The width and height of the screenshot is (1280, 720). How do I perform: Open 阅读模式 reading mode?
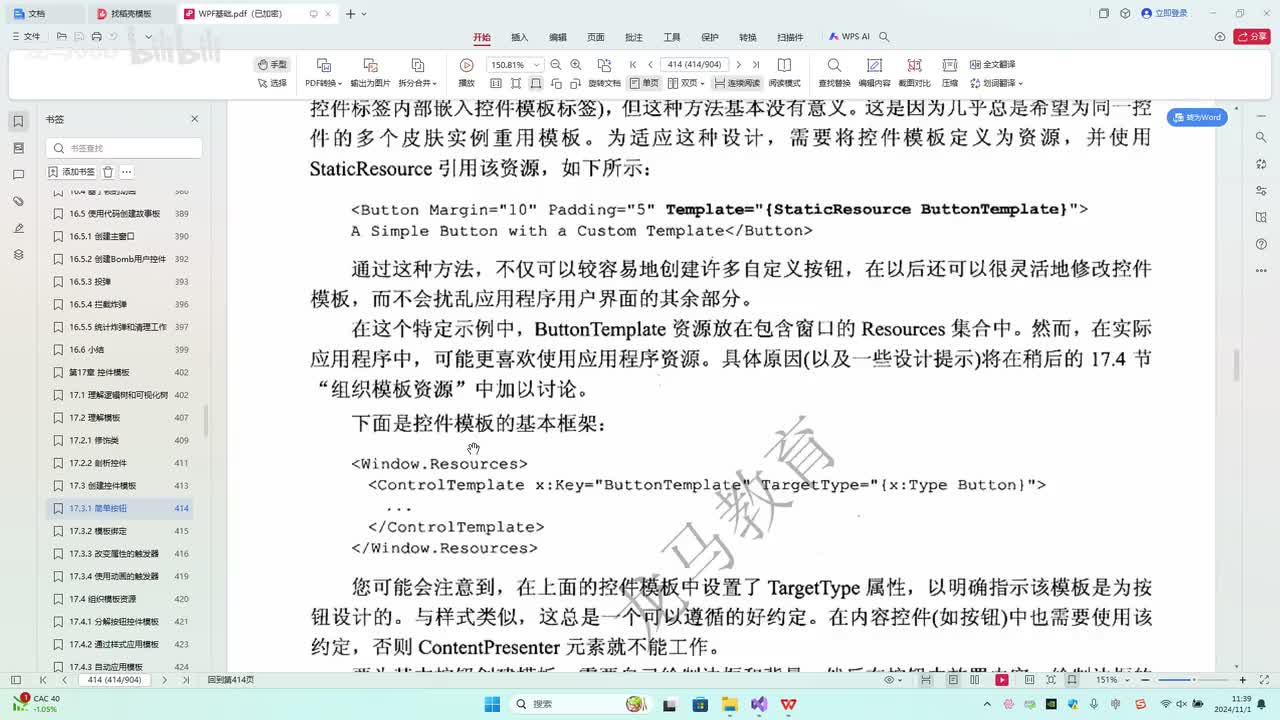[x=784, y=73]
